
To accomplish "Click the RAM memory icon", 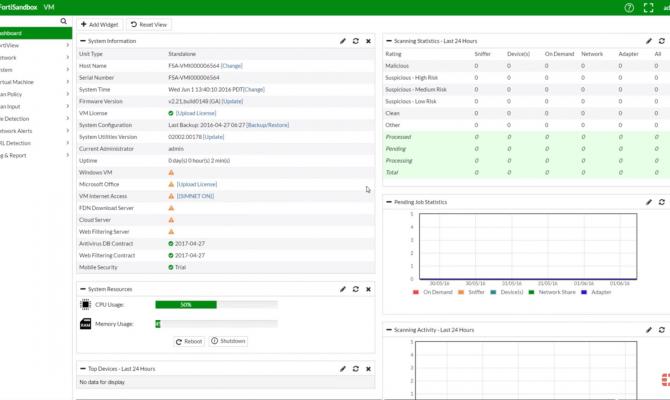I will (x=85, y=324).
